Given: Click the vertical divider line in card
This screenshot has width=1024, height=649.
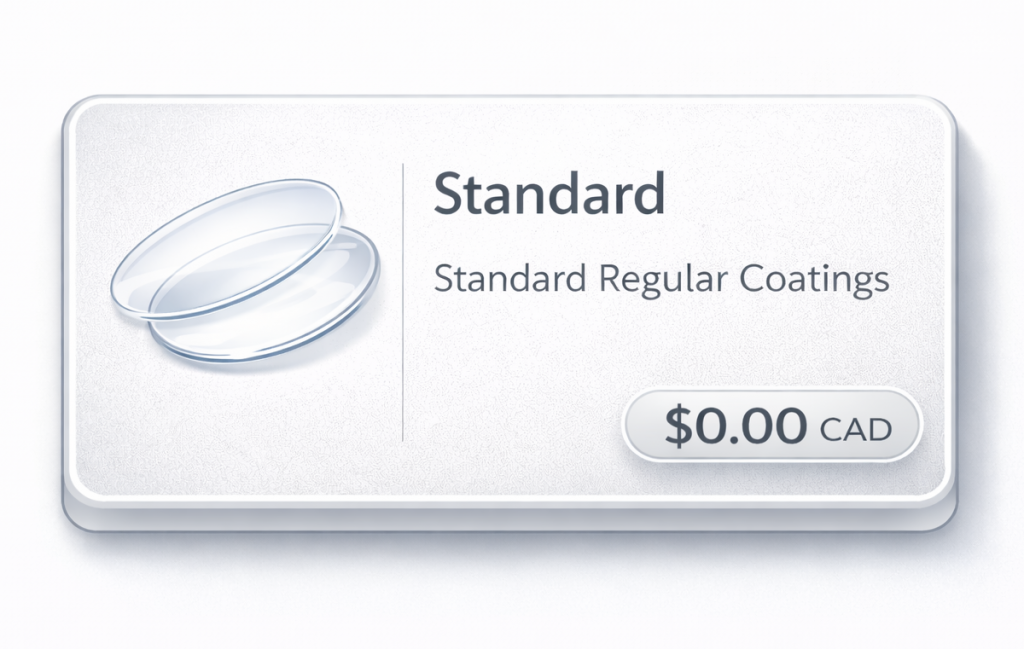Looking at the screenshot, I should pyautogui.click(x=402, y=300).
